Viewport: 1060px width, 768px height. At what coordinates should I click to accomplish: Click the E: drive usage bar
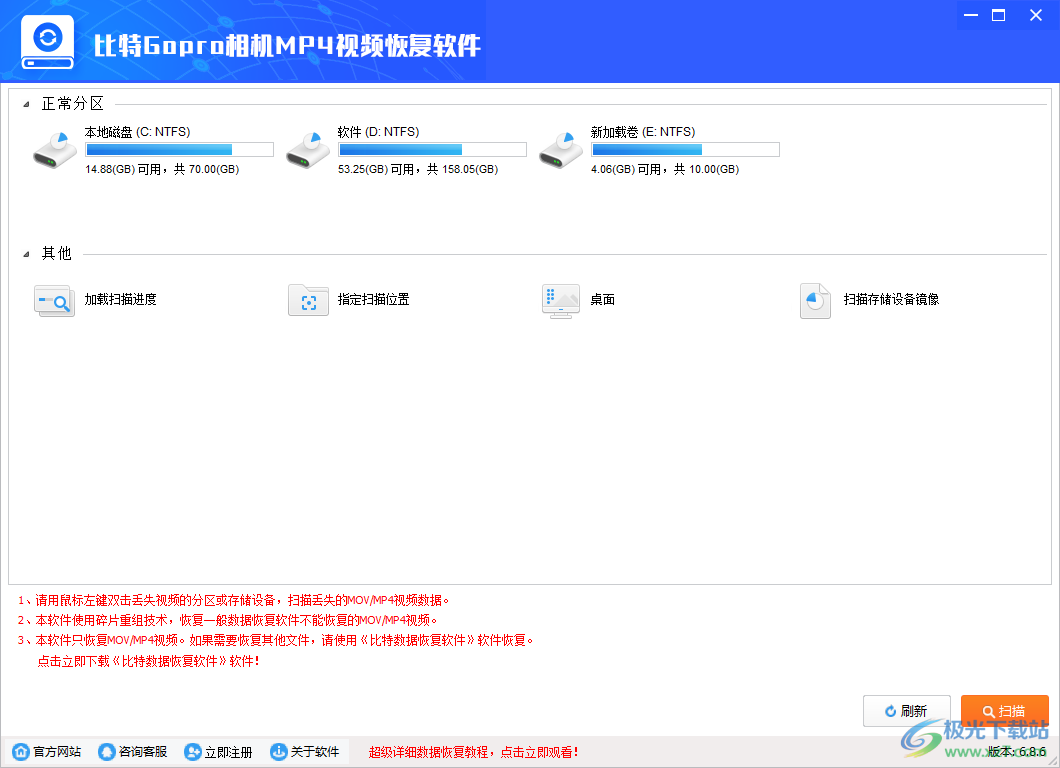(685, 149)
